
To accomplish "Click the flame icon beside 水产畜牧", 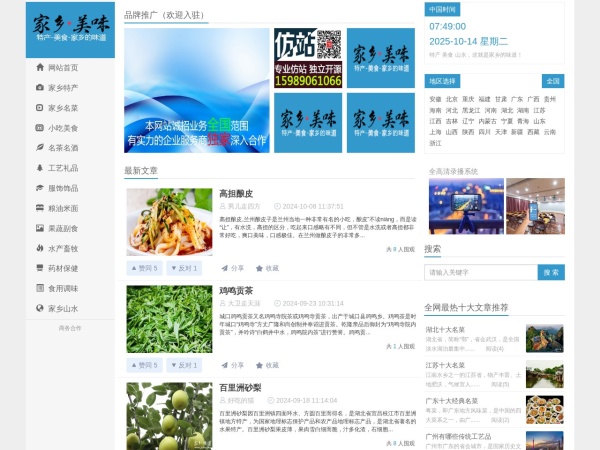I will (40, 248).
